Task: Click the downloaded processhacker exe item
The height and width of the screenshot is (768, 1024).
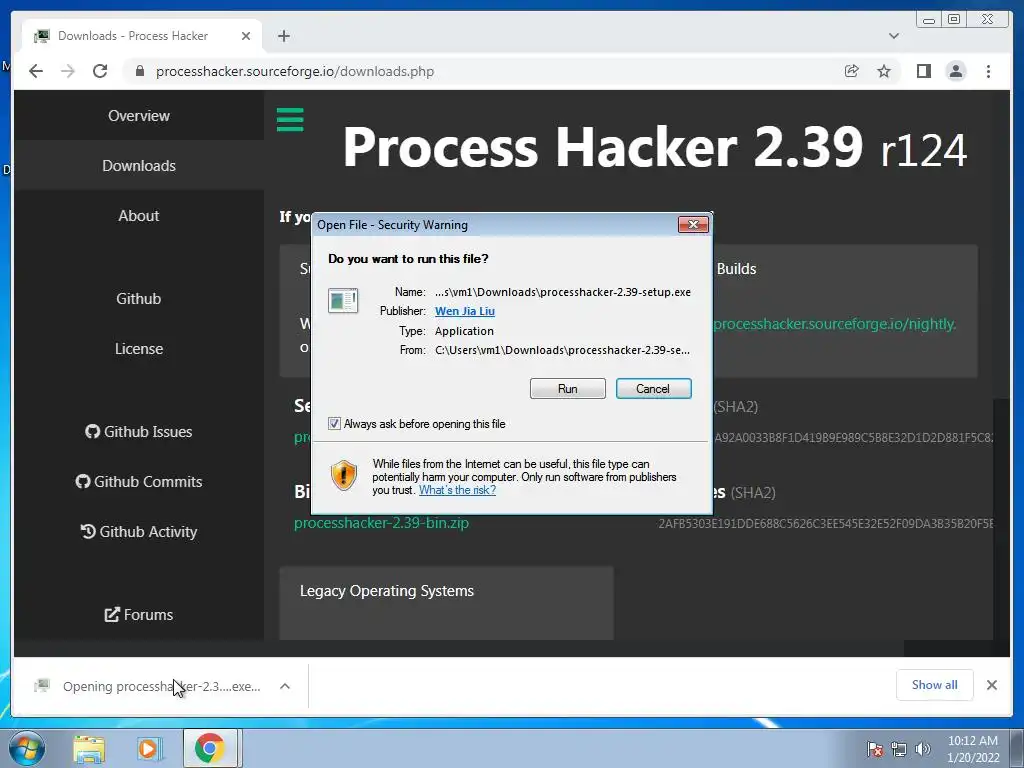Action: (x=150, y=686)
